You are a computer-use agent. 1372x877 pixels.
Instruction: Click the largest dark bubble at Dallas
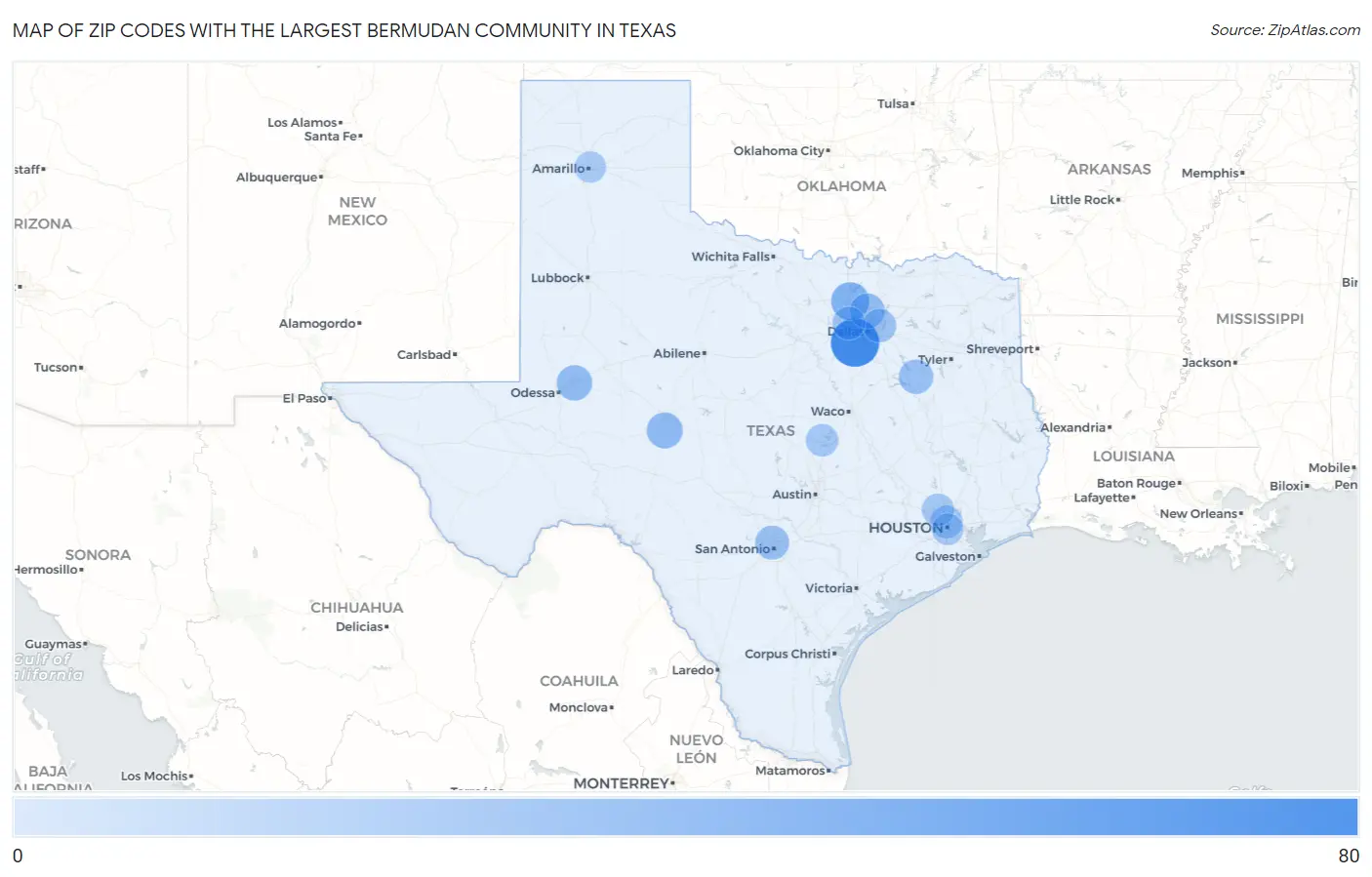[x=855, y=342]
